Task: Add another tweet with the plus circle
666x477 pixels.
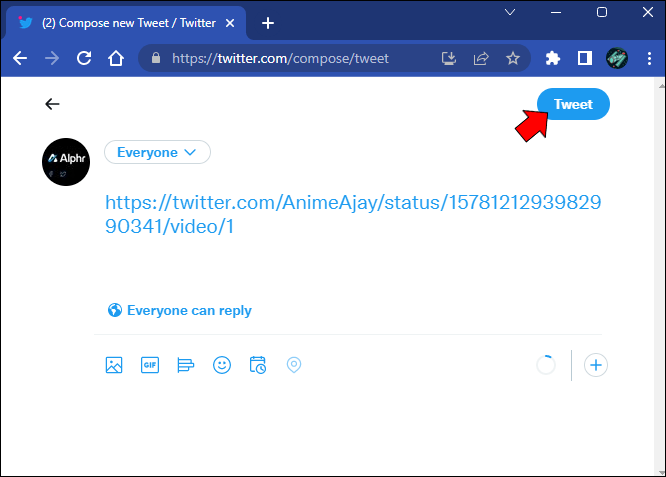Action: tap(596, 365)
